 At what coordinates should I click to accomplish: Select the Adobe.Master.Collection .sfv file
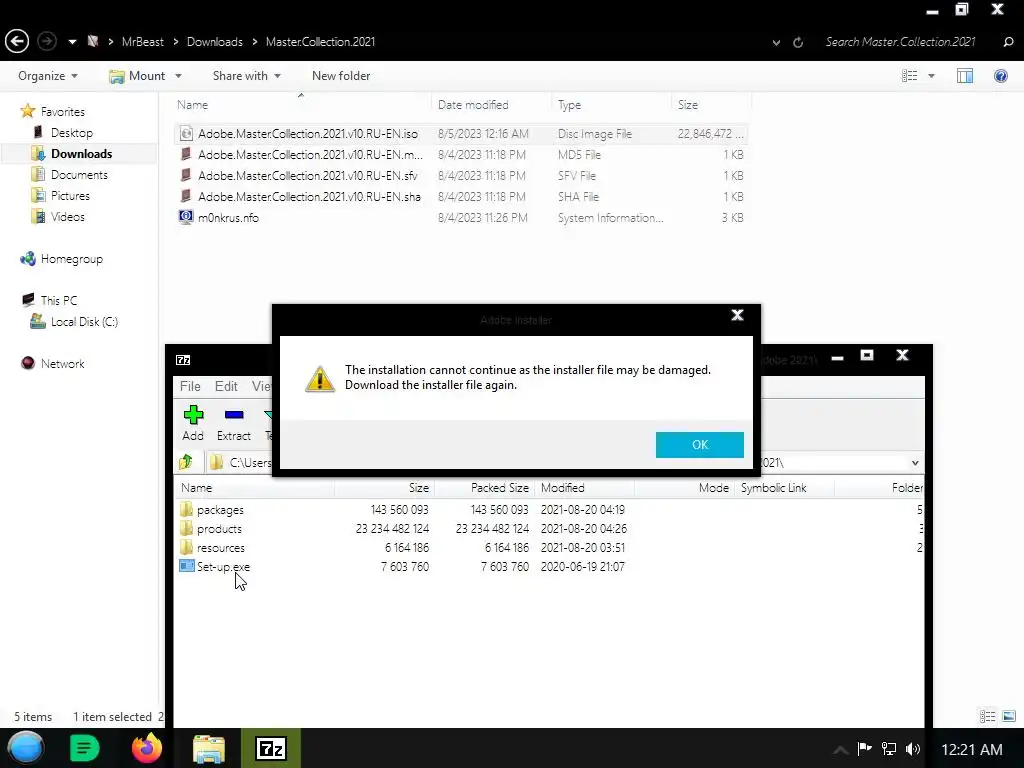461,175
